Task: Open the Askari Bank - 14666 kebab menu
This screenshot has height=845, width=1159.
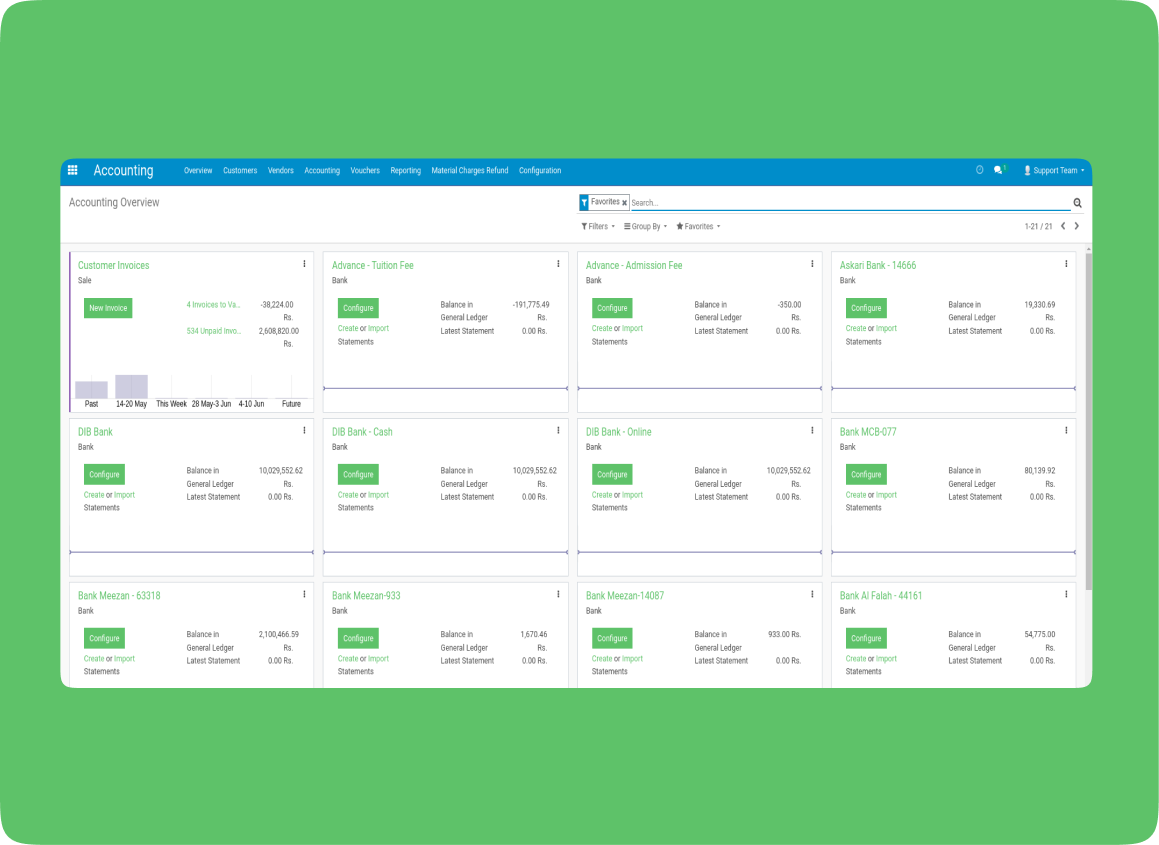Action: point(1066,264)
